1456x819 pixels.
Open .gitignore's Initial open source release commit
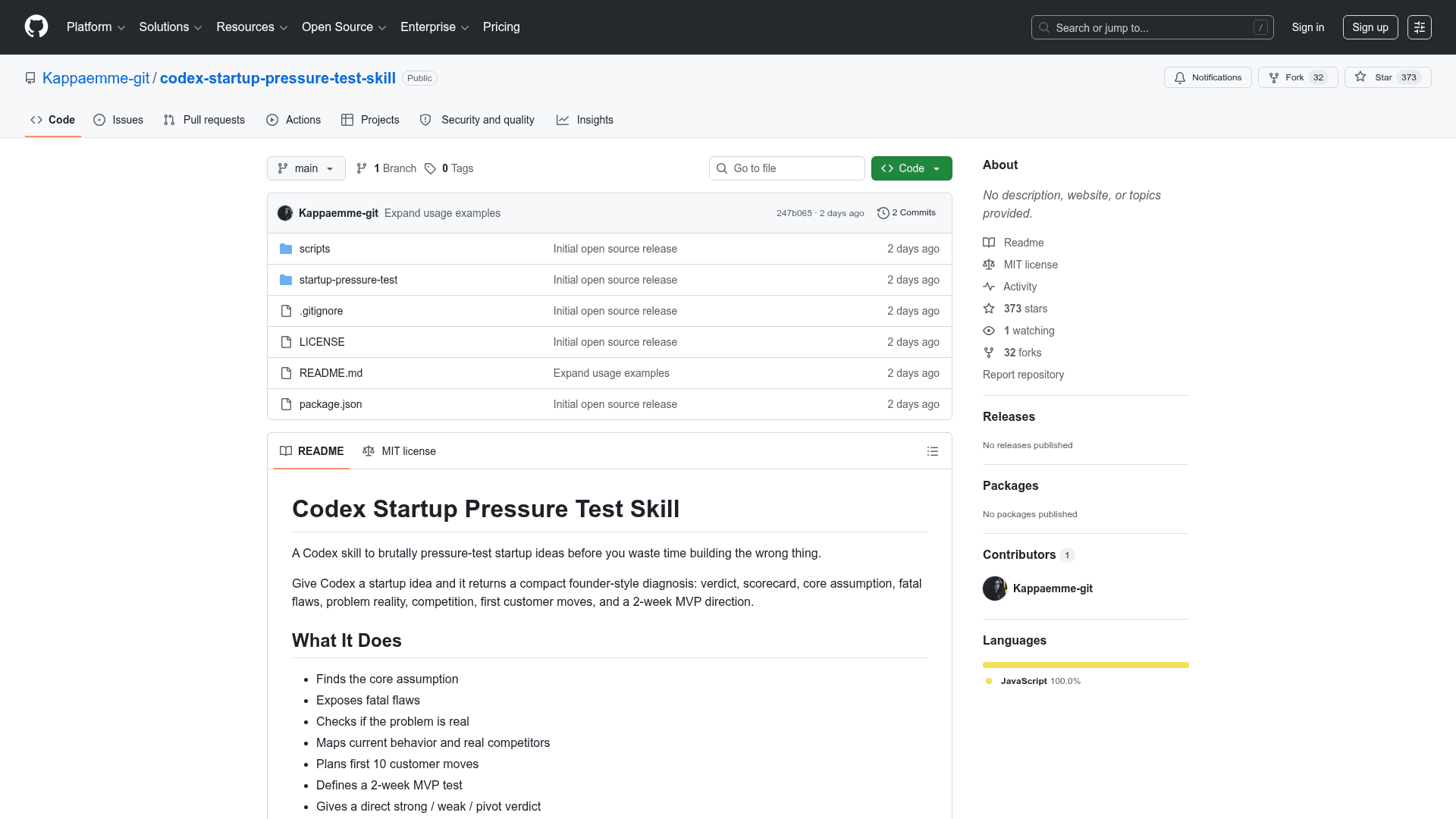tap(615, 311)
